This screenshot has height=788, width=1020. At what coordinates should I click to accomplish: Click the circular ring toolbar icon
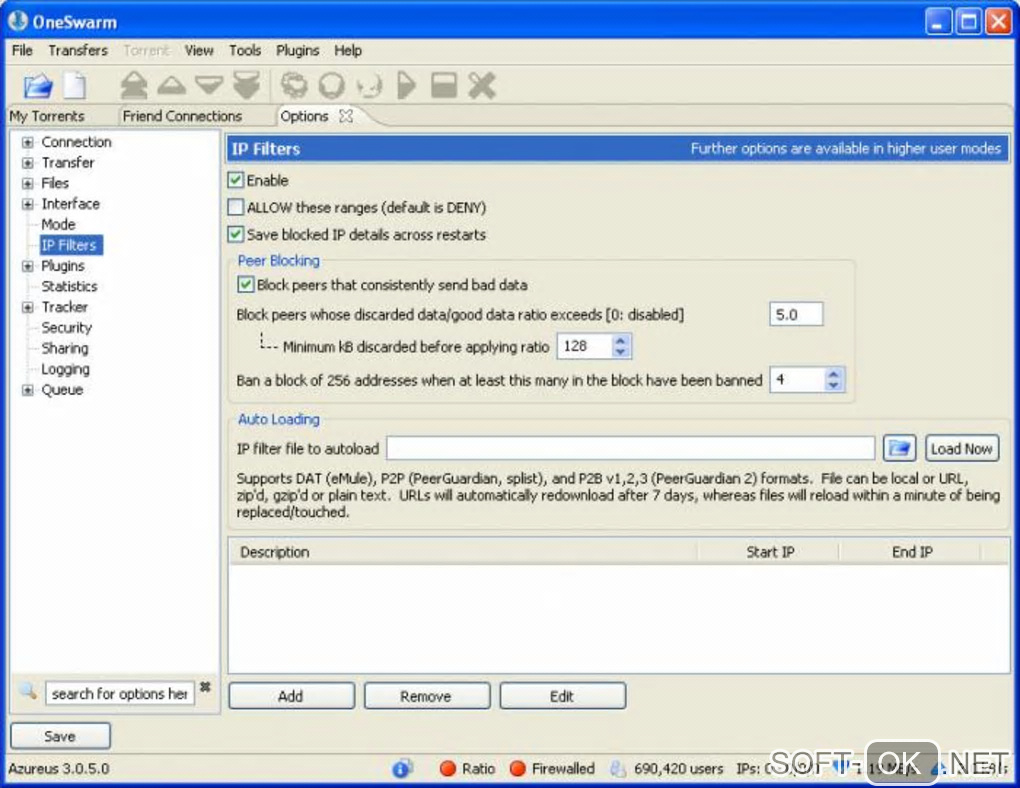point(332,85)
